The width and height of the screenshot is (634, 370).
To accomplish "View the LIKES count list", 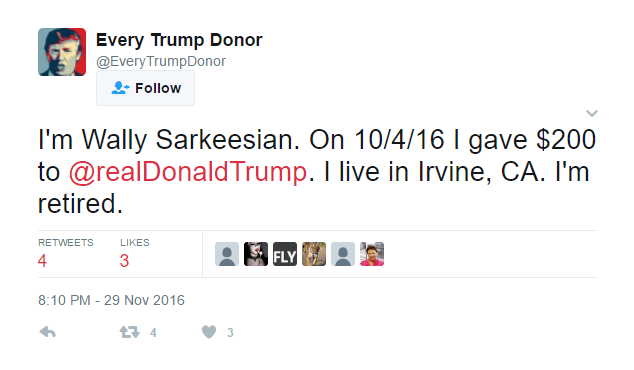I will pos(135,253).
